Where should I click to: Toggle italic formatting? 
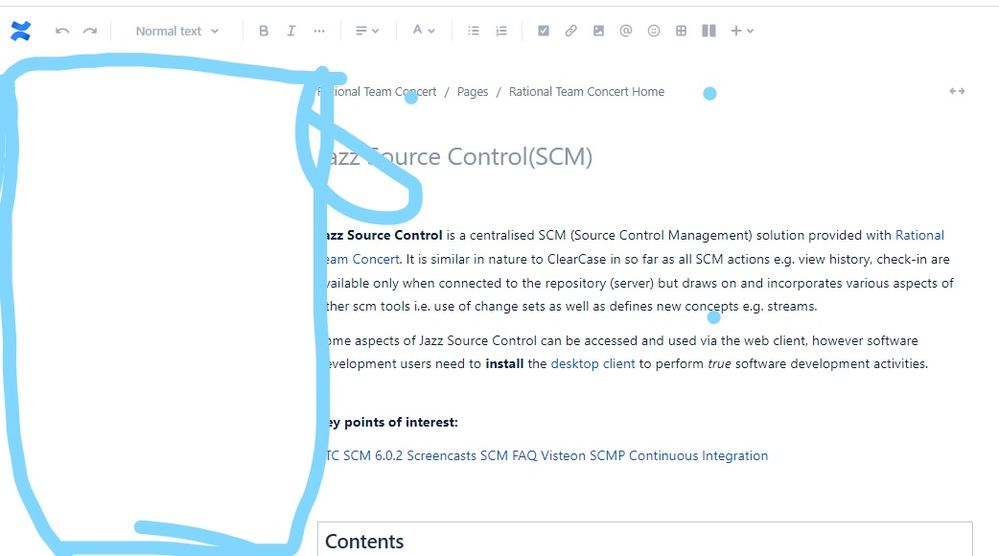point(291,31)
